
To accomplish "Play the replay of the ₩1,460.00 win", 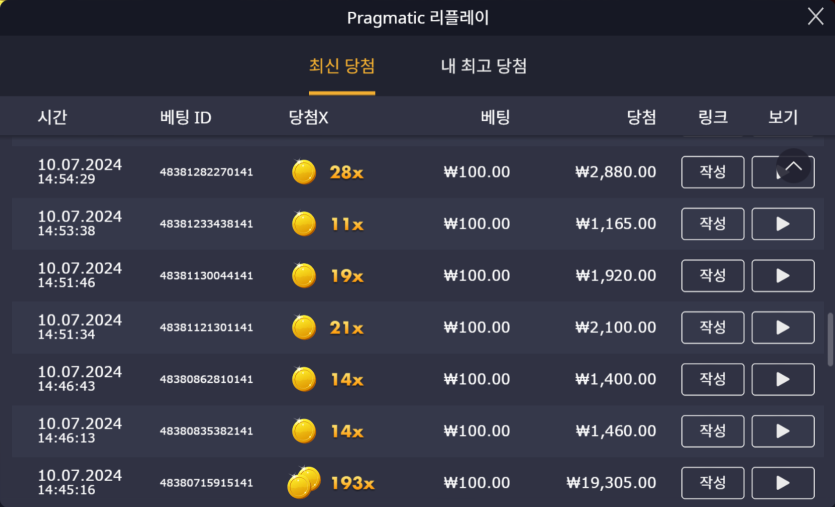I will click(x=782, y=432).
